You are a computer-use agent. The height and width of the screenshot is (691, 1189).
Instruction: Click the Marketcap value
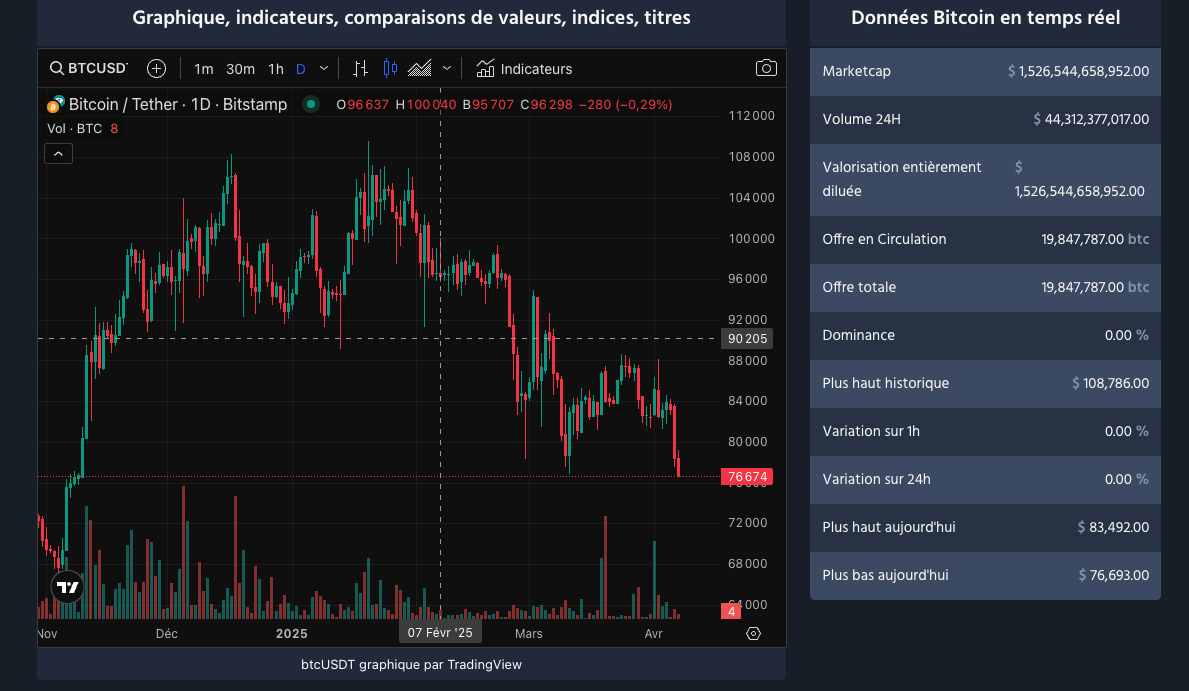point(1078,71)
